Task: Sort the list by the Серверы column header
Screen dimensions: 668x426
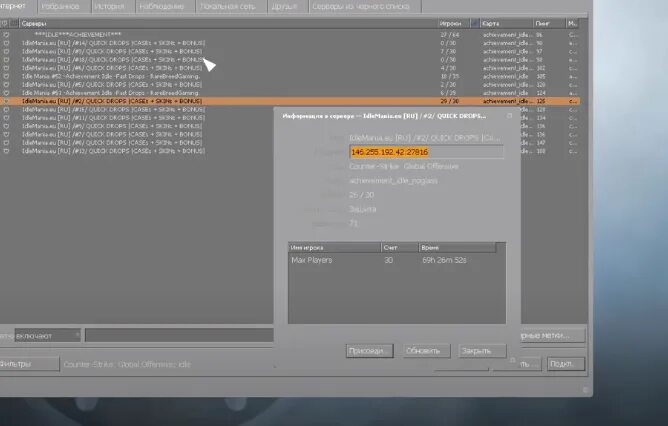Action: click(228, 24)
